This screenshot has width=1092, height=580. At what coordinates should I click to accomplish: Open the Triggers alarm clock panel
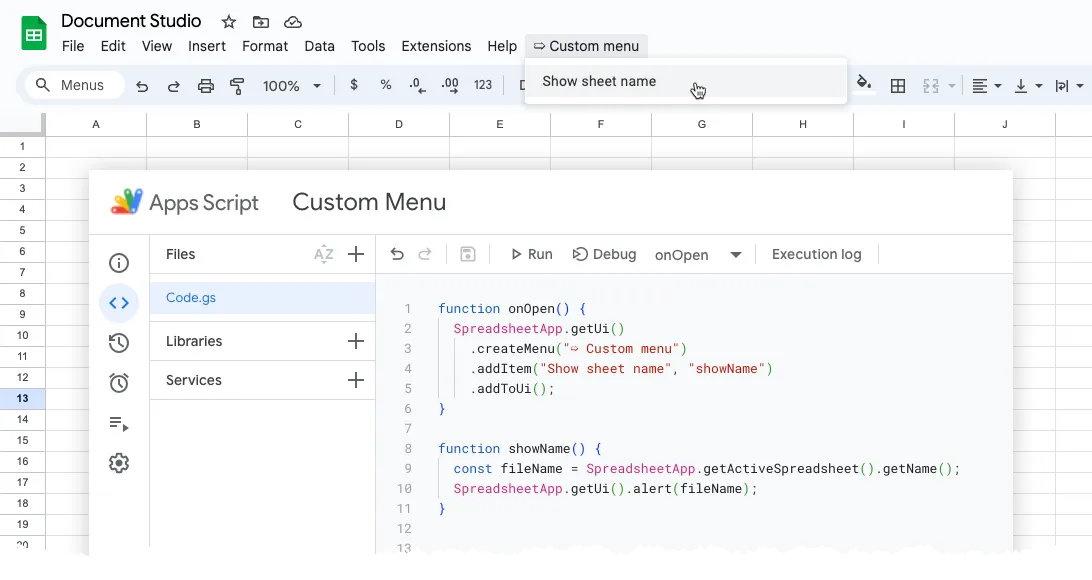pos(119,382)
